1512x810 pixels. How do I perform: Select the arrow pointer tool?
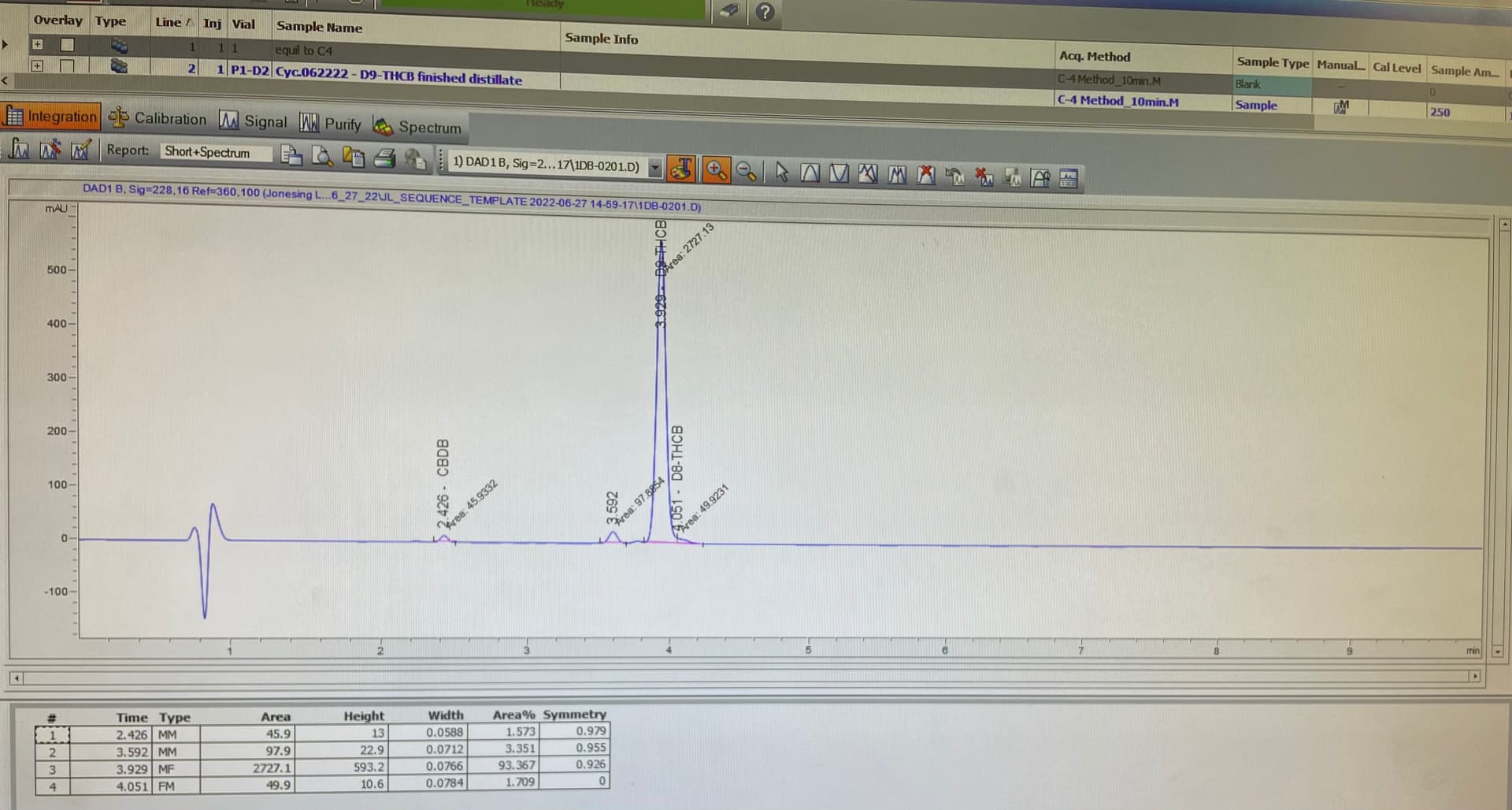coord(781,172)
